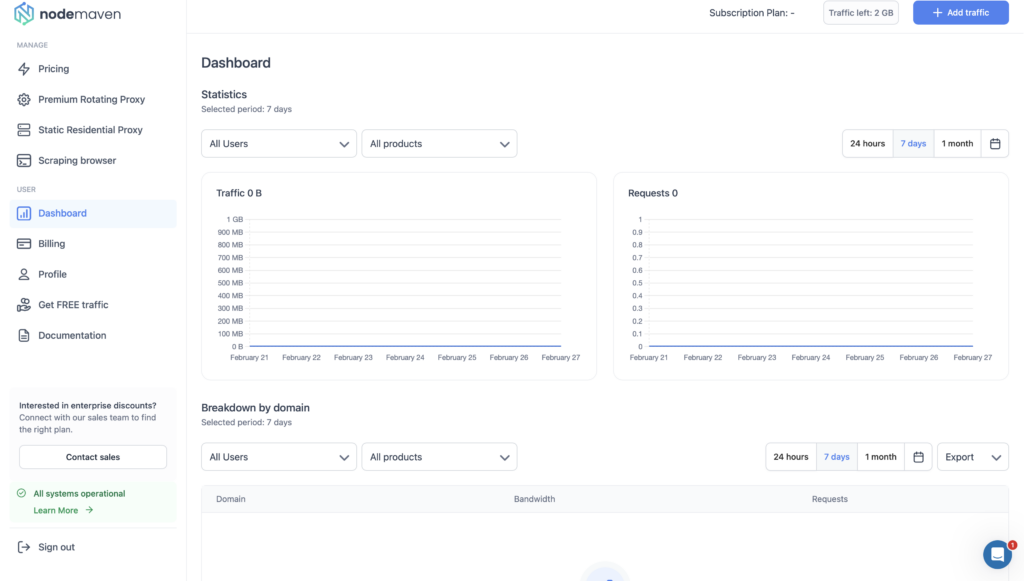The height and width of the screenshot is (581, 1024).
Task: Expand the Breakdown All products dropdown
Action: click(440, 457)
